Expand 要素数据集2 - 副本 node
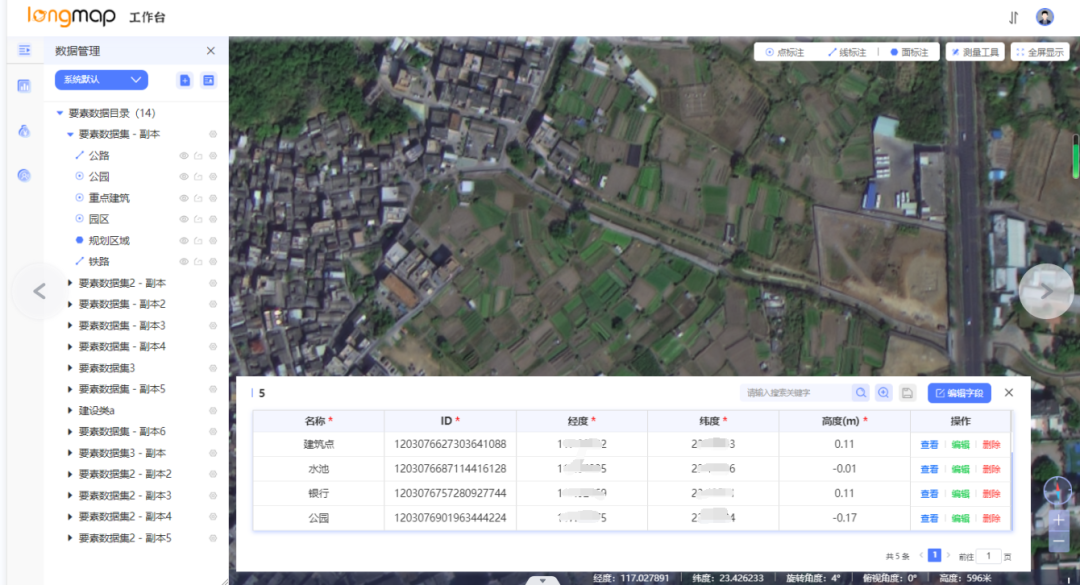Viewport: 1080px width, 585px height. click(x=70, y=283)
